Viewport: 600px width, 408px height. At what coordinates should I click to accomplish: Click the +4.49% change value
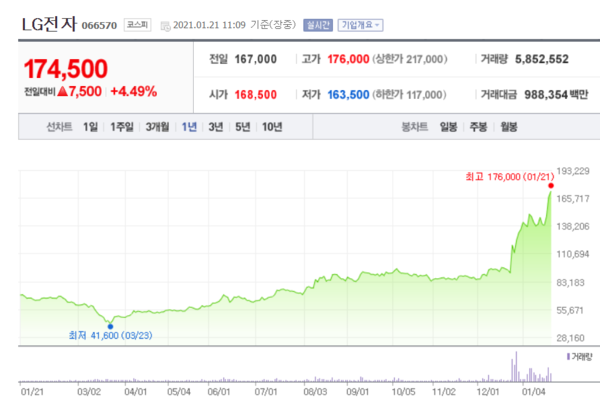134,91
